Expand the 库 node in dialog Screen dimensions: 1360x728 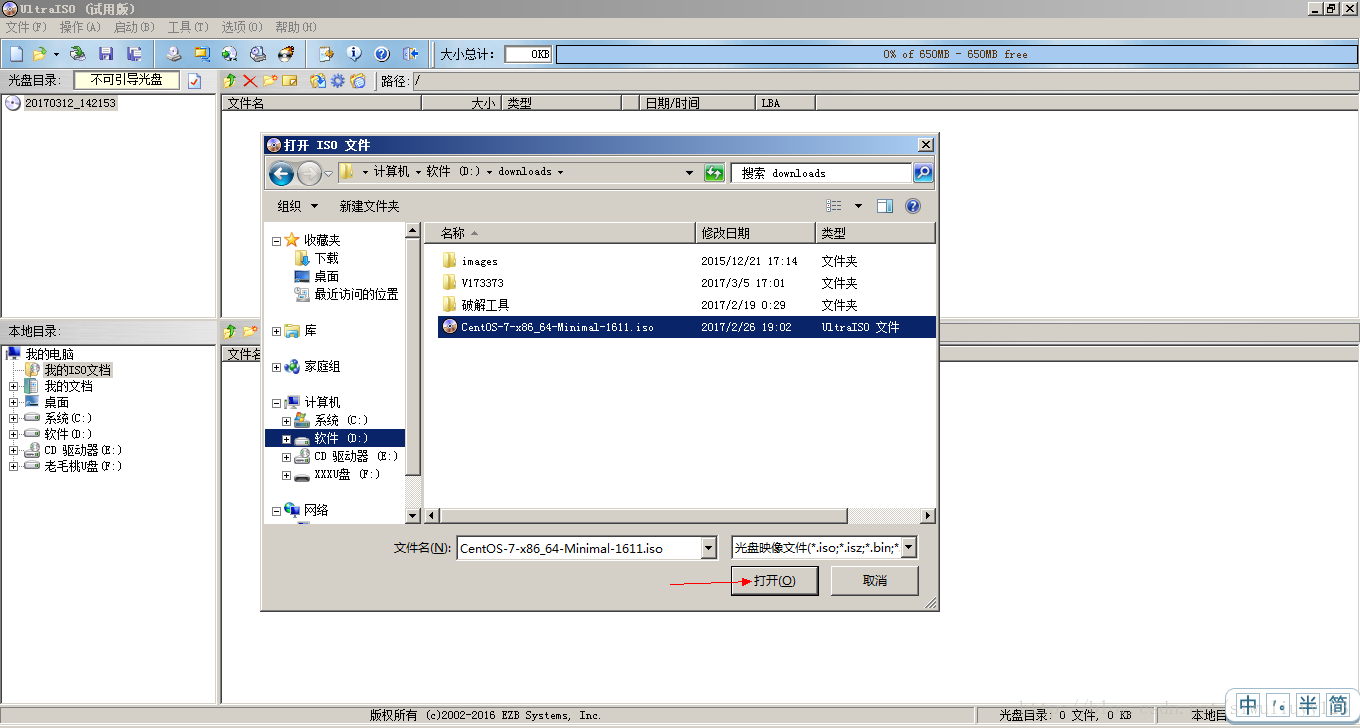(277, 331)
